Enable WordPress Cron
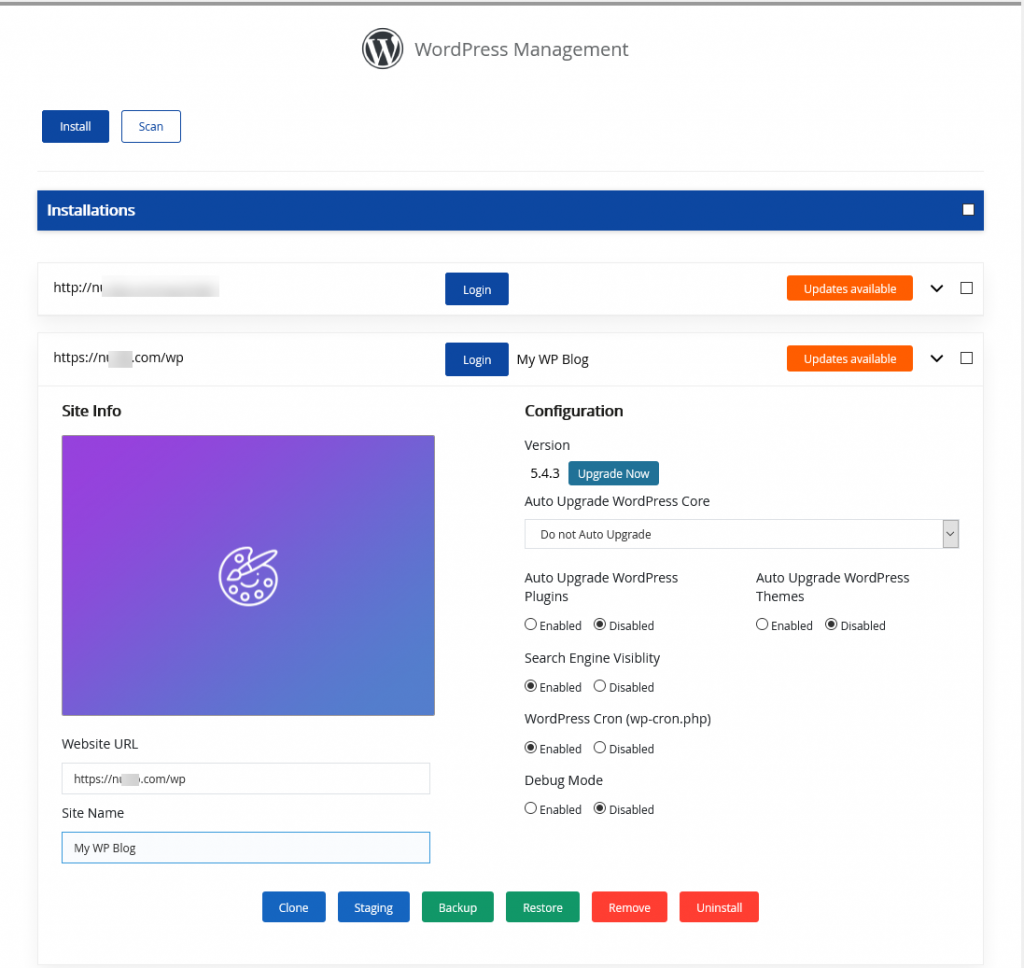 click(530, 747)
